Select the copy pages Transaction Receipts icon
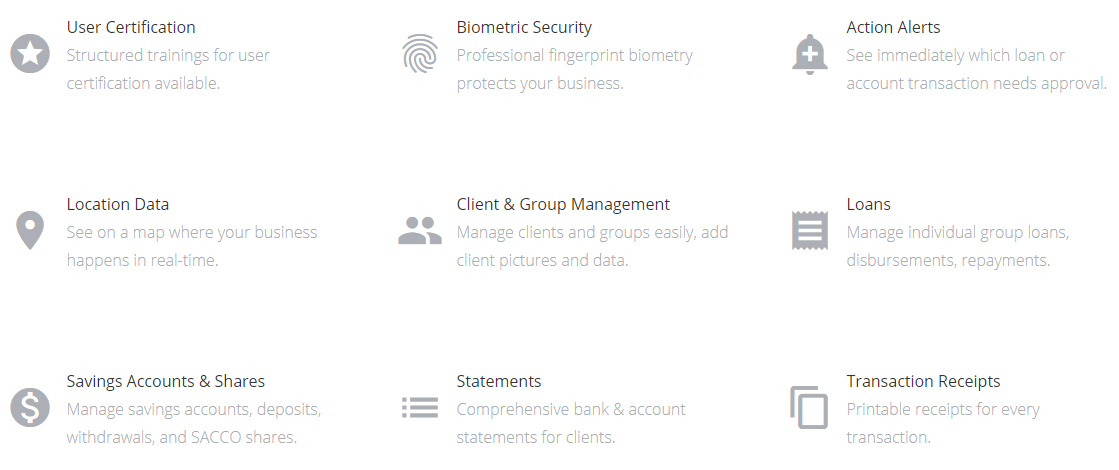Viewport: 1119px width, 470px height. [x=809, y=407]
